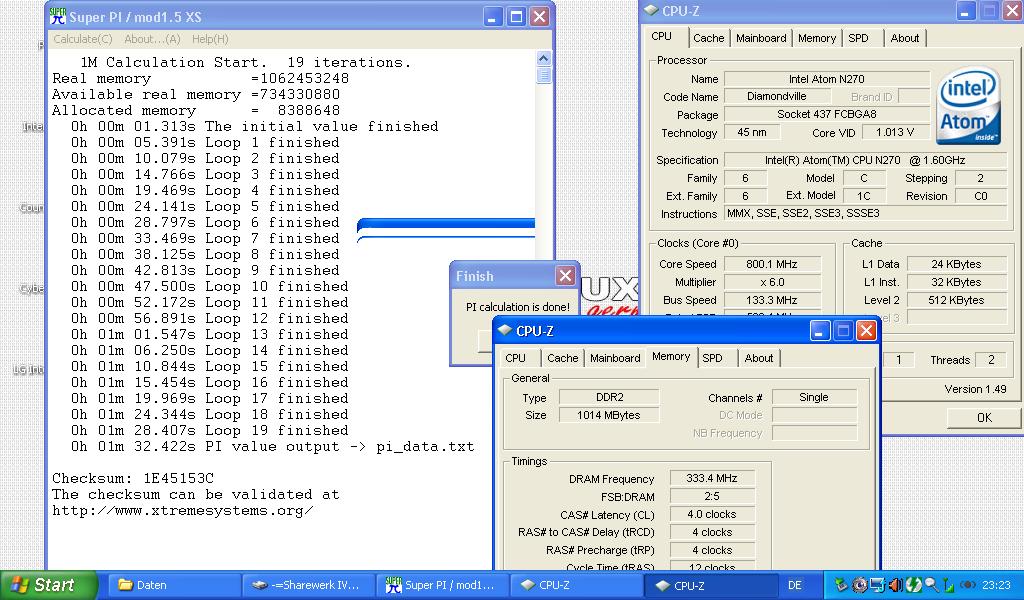Click the '133.3 MHz' bus speed value
The image size is (1024, 600).
tap(771, 300)
